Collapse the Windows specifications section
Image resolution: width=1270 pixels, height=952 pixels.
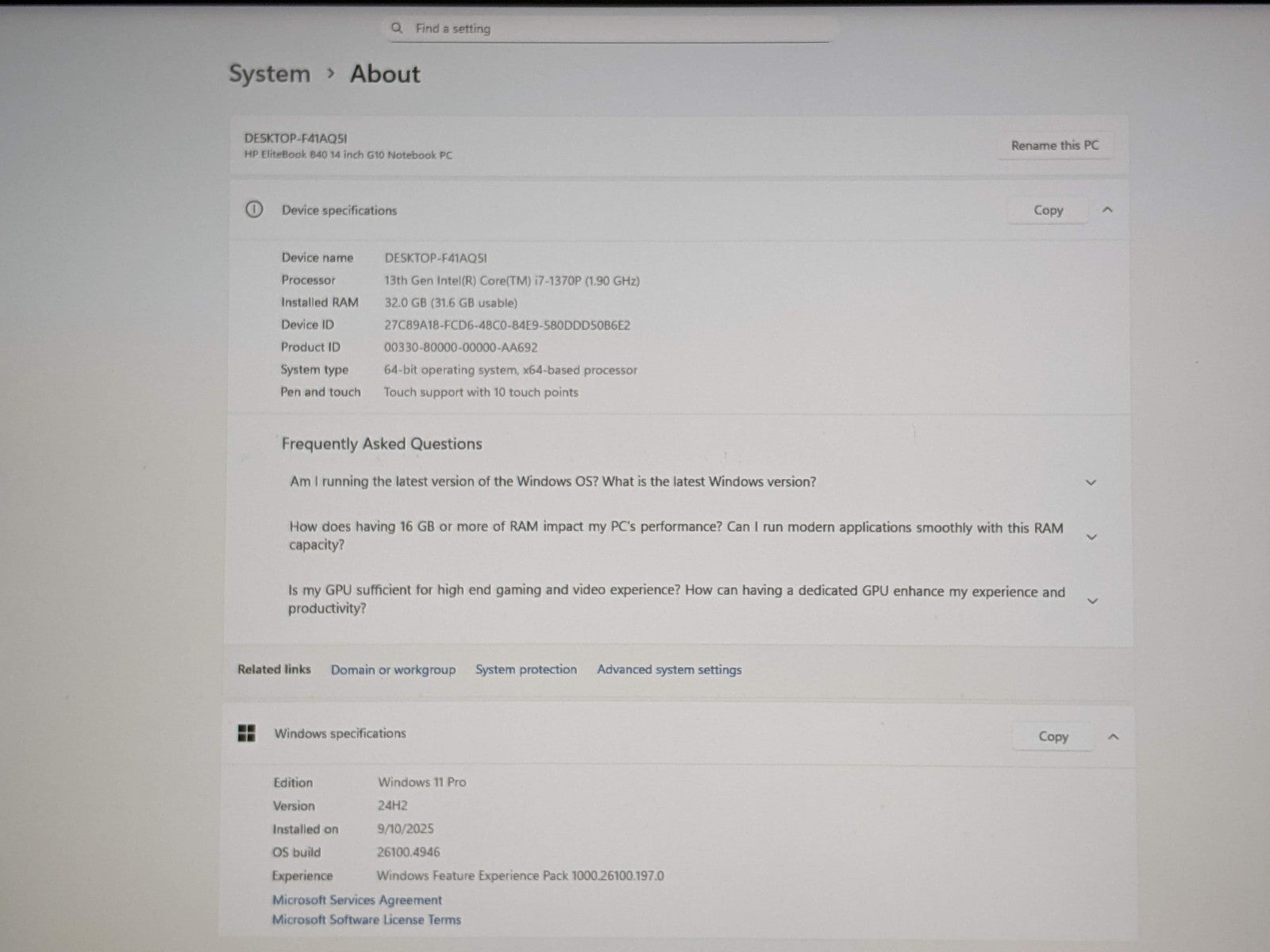click(x=1113, y=737)
